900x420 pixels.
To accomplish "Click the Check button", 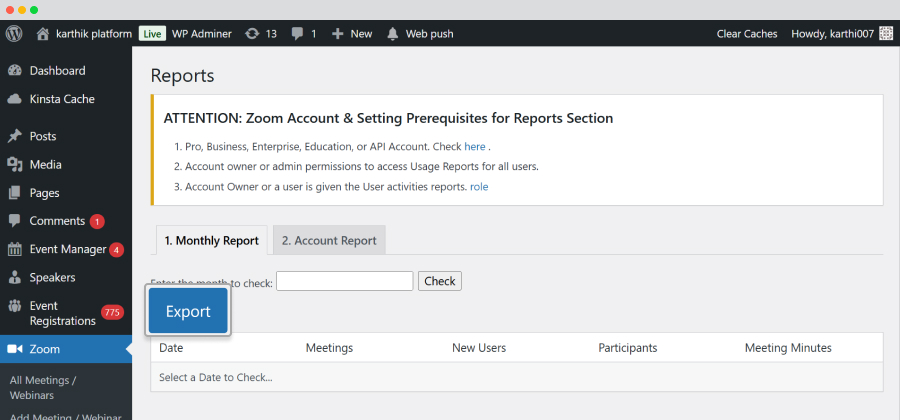I will (440, 281).
